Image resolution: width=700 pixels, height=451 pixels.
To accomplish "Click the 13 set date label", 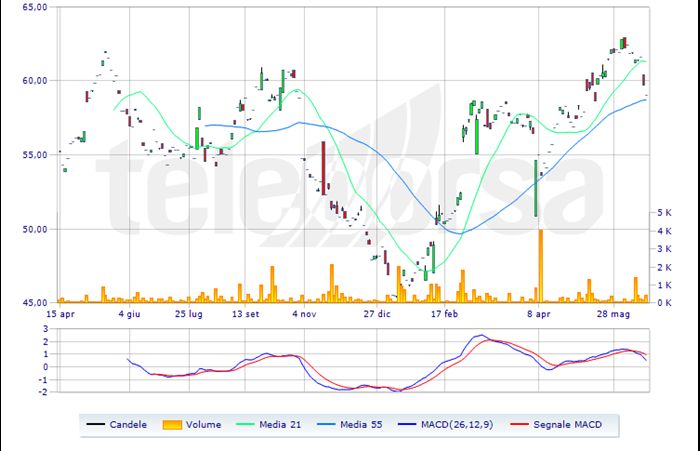I will (245, 314).
